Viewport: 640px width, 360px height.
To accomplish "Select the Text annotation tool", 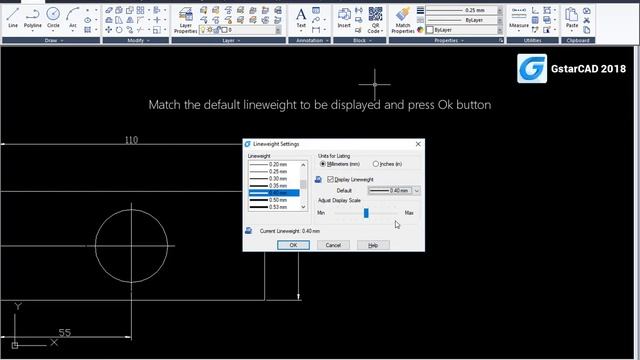I will (x=301, y=18).
